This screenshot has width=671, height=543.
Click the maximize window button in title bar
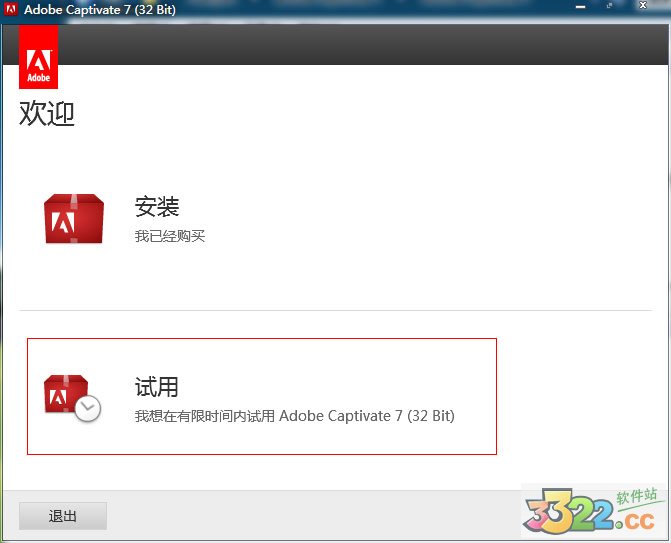tap(609, 6)
